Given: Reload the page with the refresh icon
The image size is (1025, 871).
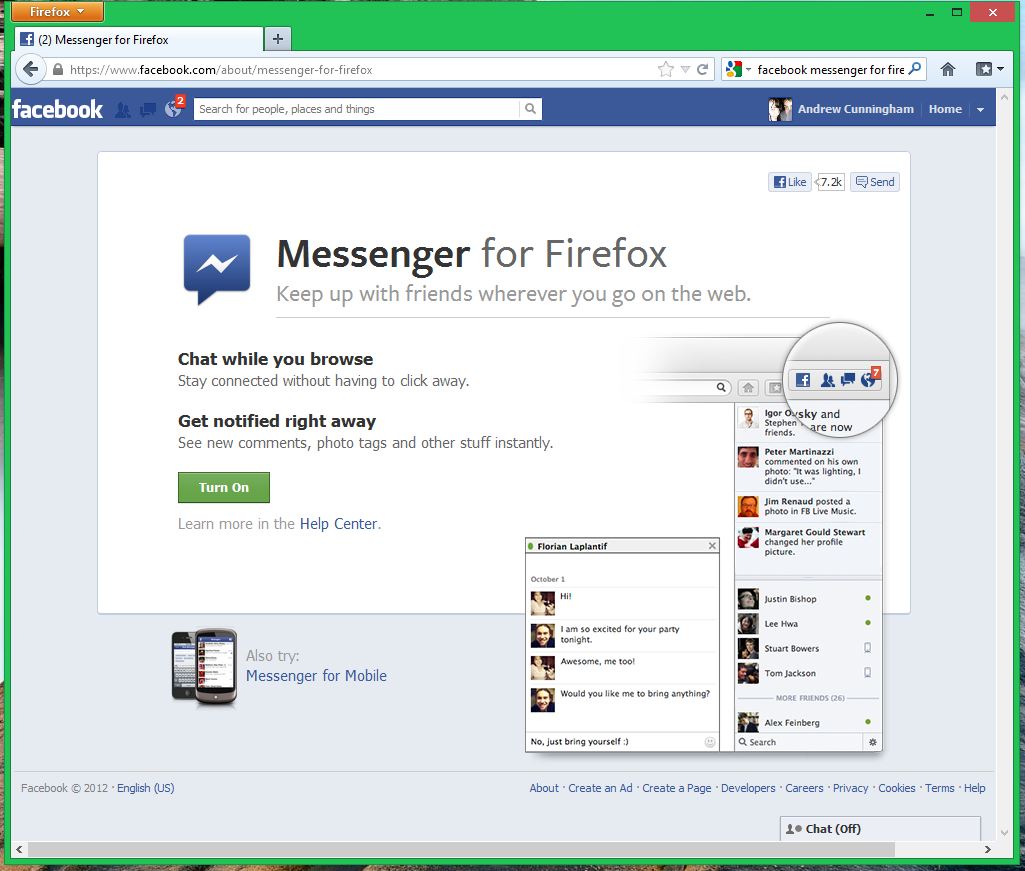Looking at the screenshot, I should click(x=703, y=69).
